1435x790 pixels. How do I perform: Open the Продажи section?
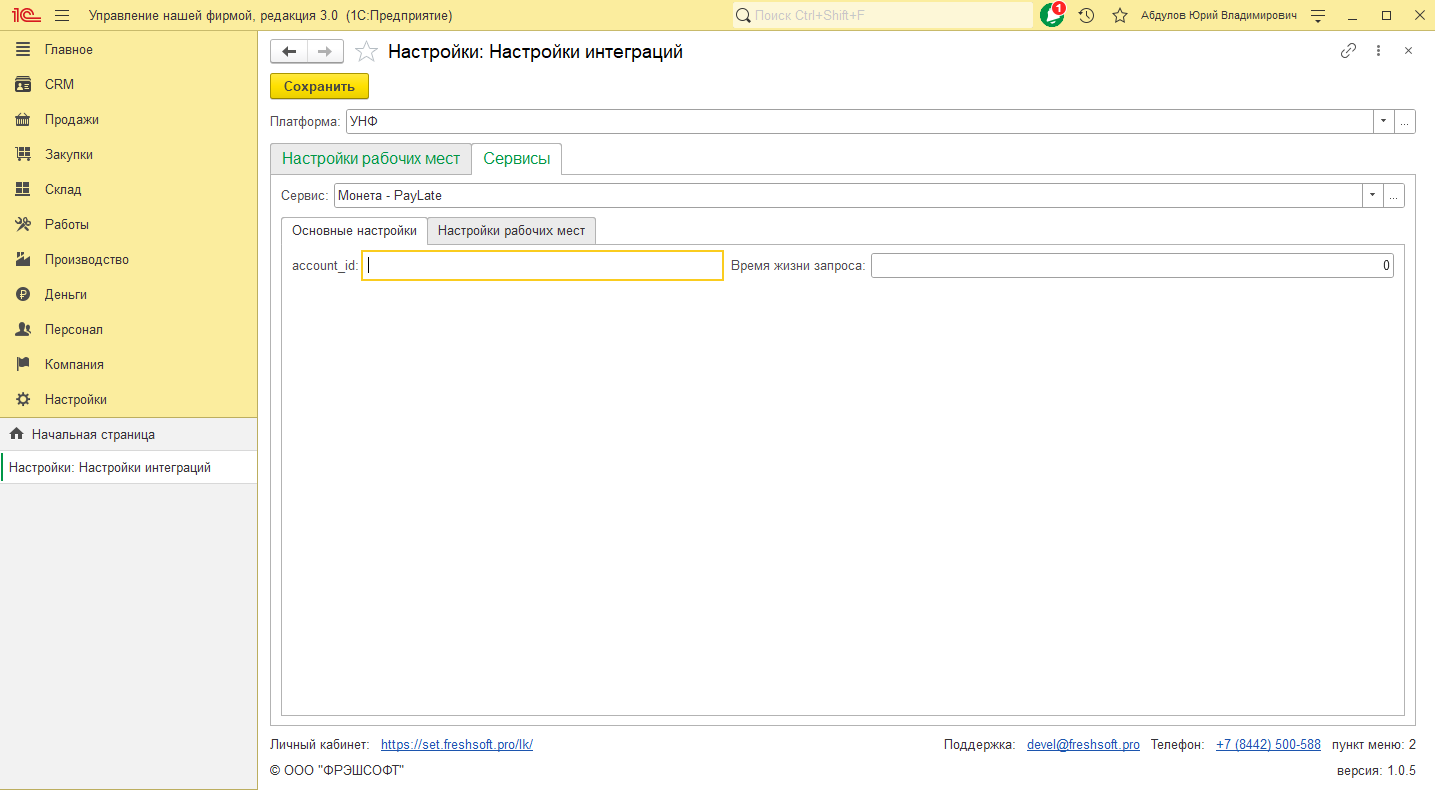pos(71,120)
